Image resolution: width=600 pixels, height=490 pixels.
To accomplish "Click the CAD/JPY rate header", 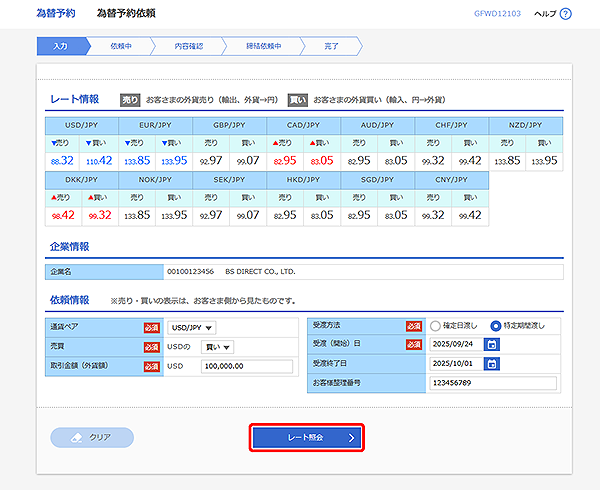I will pos(303,125).
